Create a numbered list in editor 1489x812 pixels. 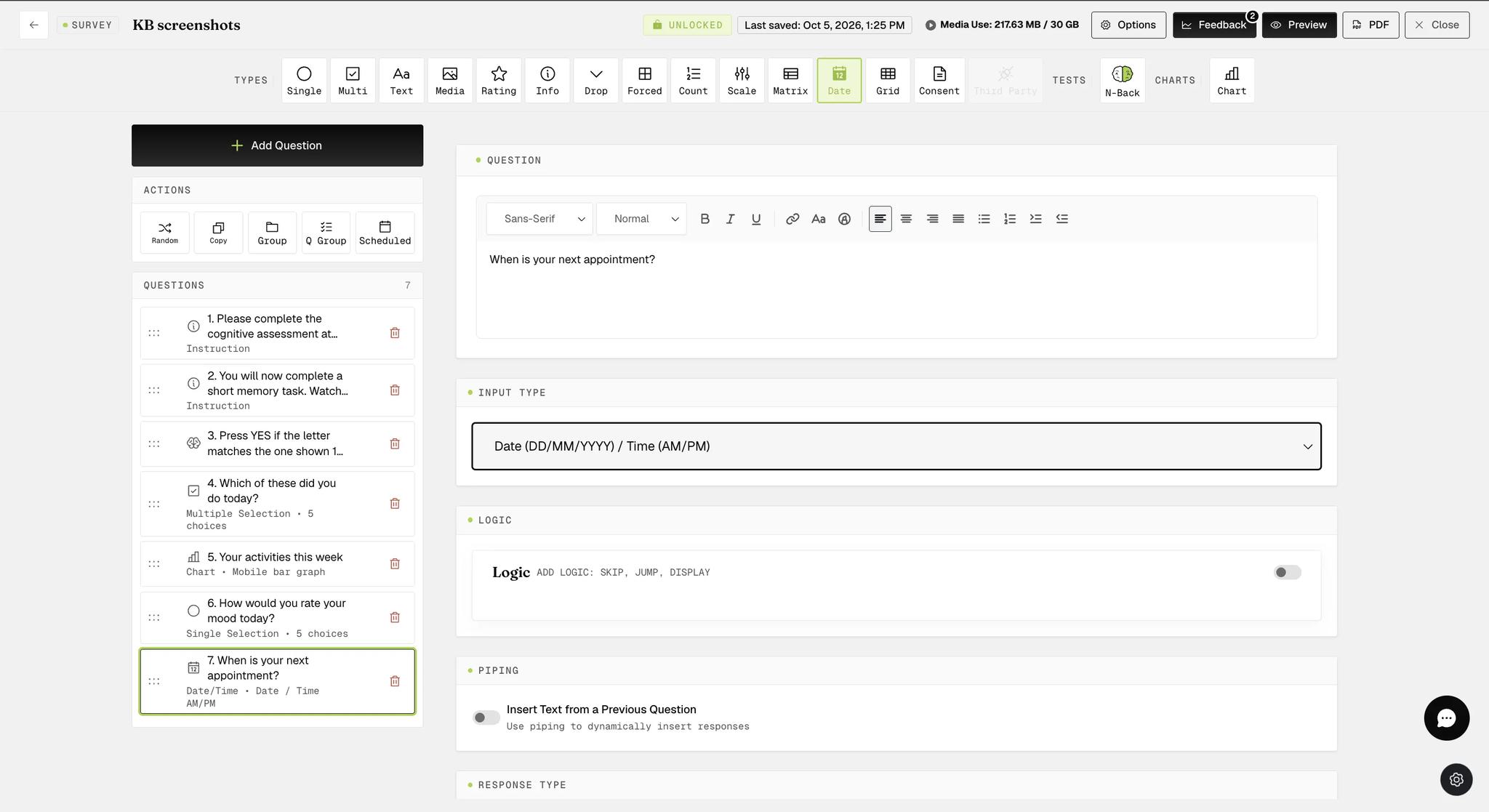coord(1010,219)
